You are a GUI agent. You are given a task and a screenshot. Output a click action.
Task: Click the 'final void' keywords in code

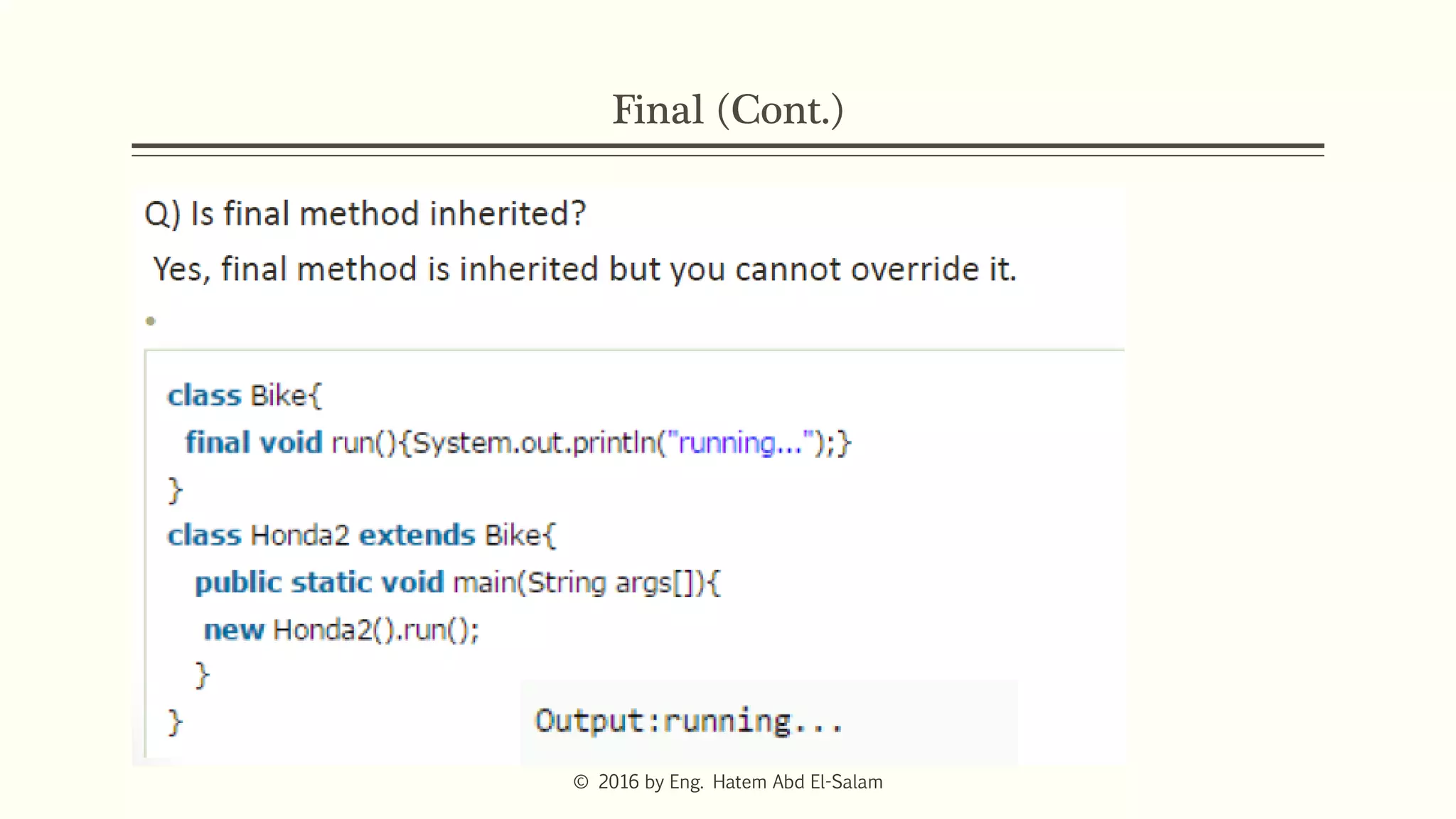254,443
